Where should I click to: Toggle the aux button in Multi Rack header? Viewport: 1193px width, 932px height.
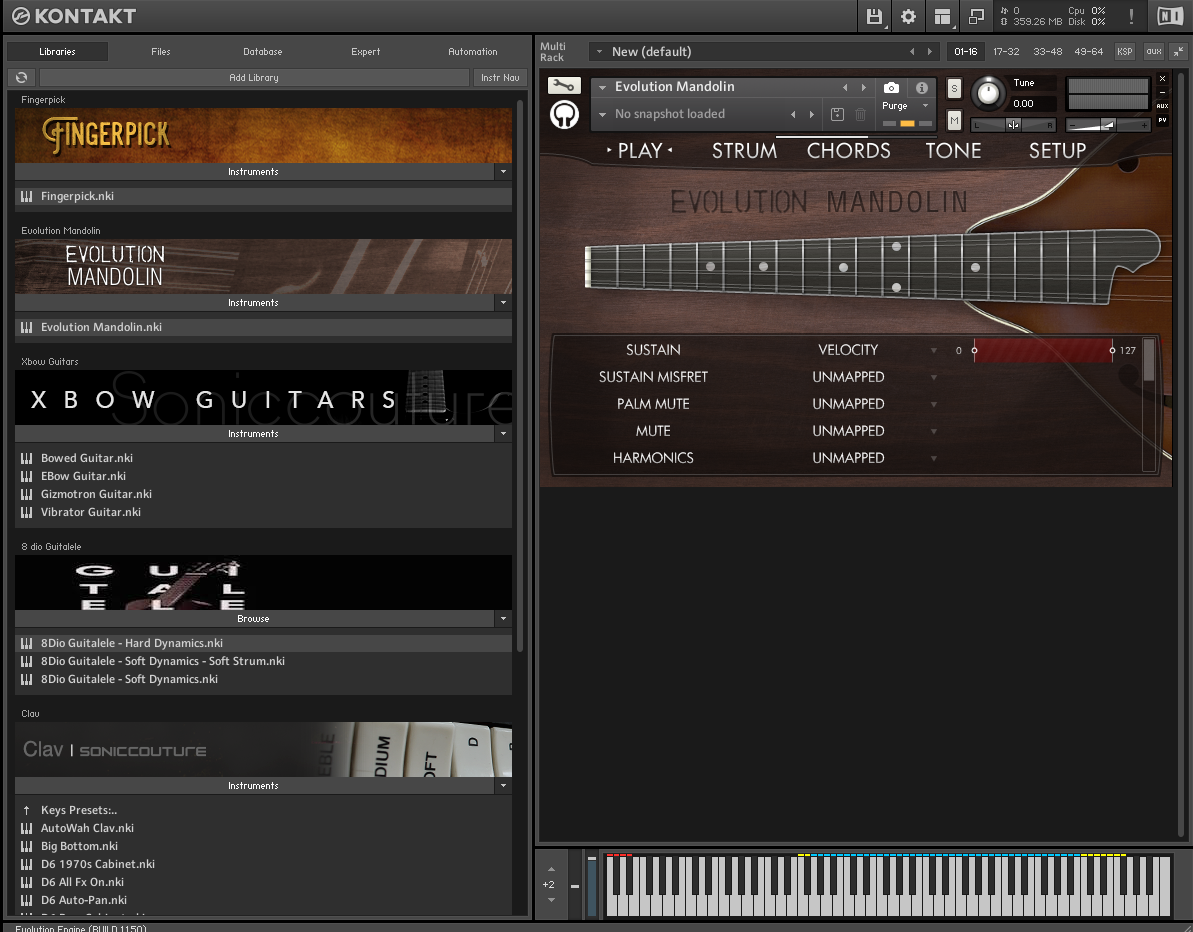1154,52
